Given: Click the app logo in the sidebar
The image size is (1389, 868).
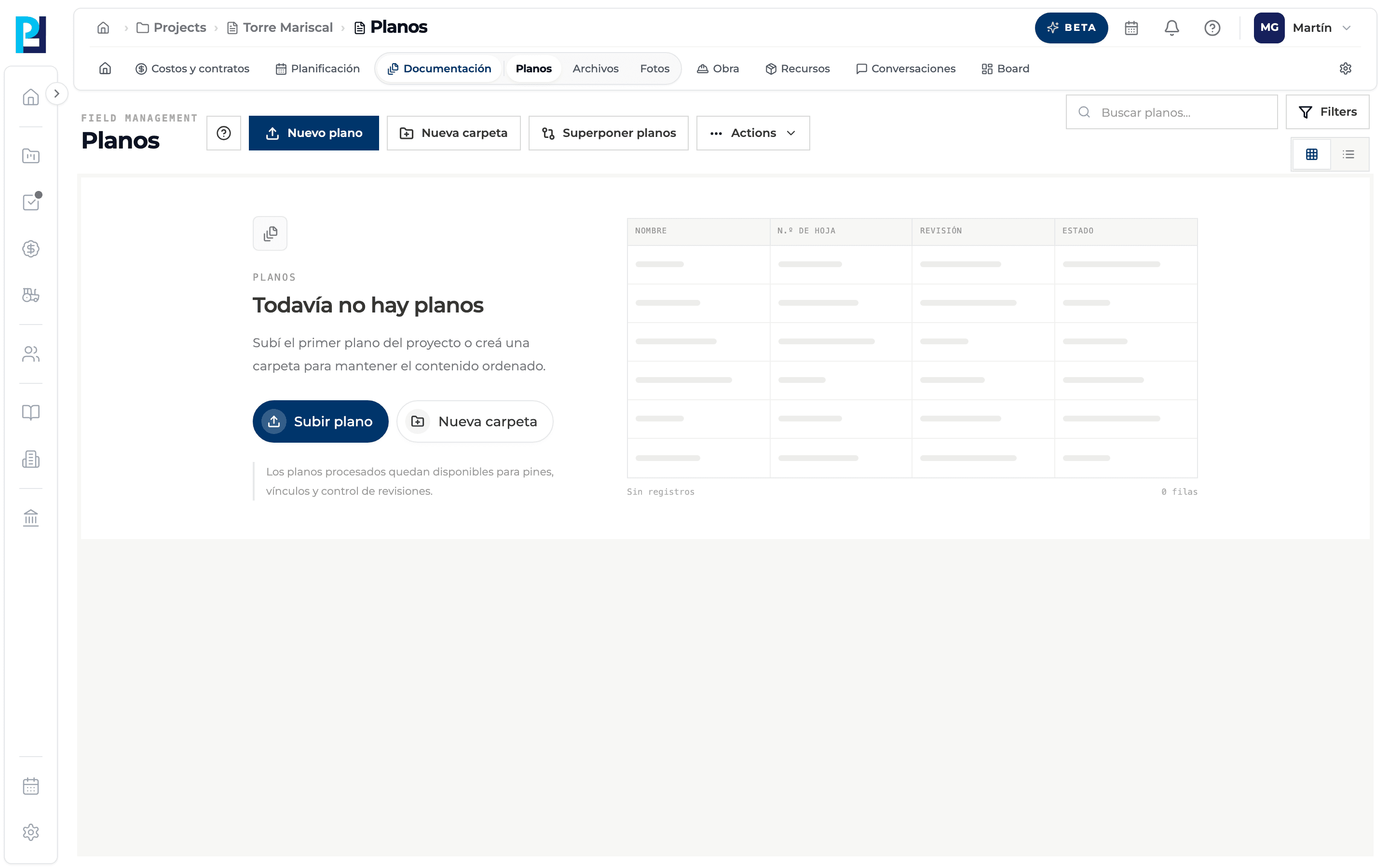Looking at the screenshot, I should point(30,34).
